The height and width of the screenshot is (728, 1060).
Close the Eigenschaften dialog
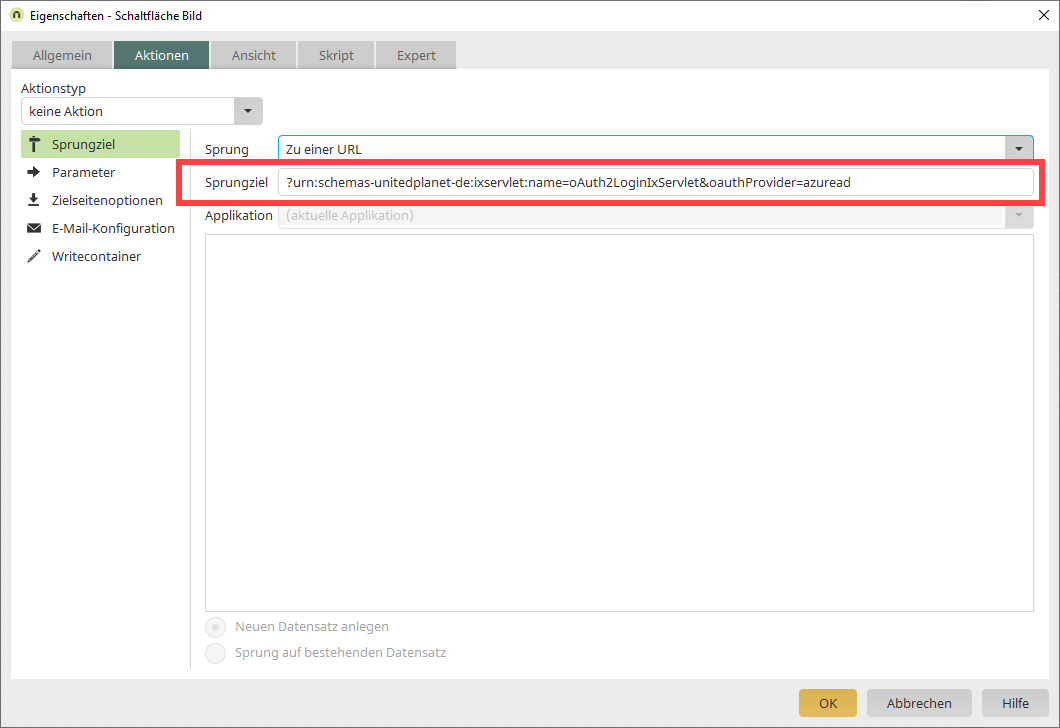coord(1044,16)
